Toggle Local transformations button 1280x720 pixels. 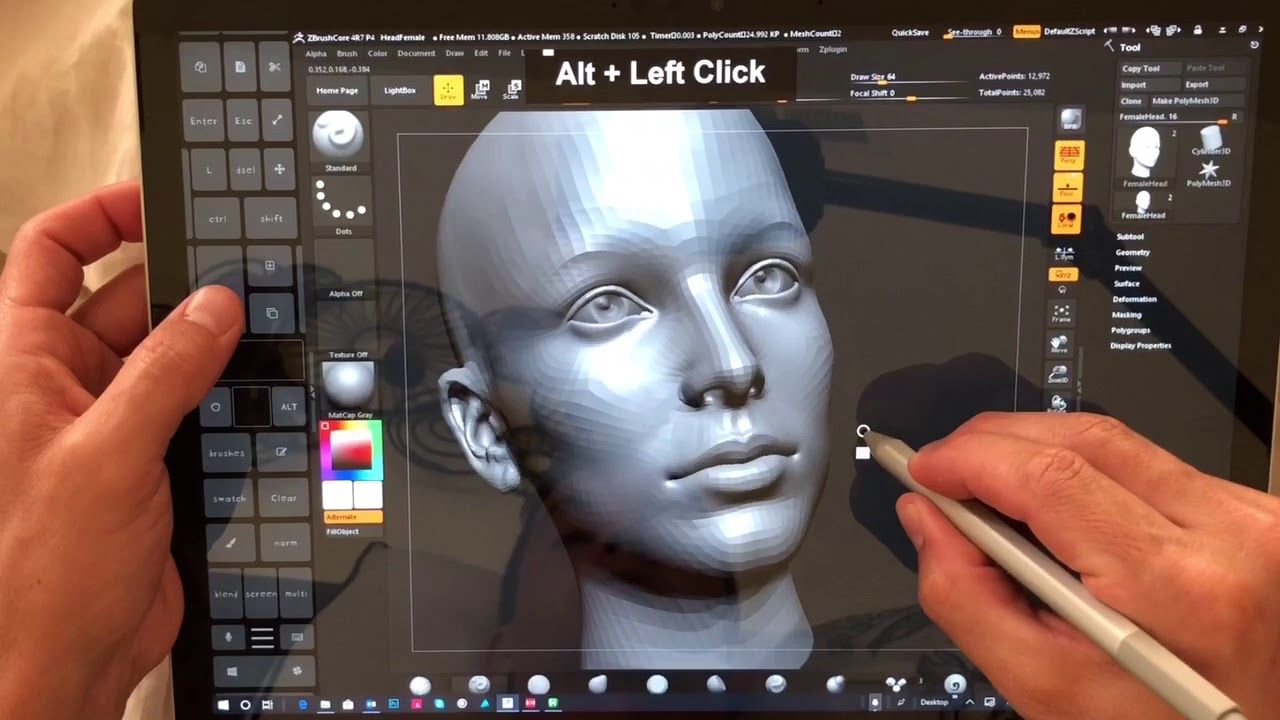tap(1067, 219)
